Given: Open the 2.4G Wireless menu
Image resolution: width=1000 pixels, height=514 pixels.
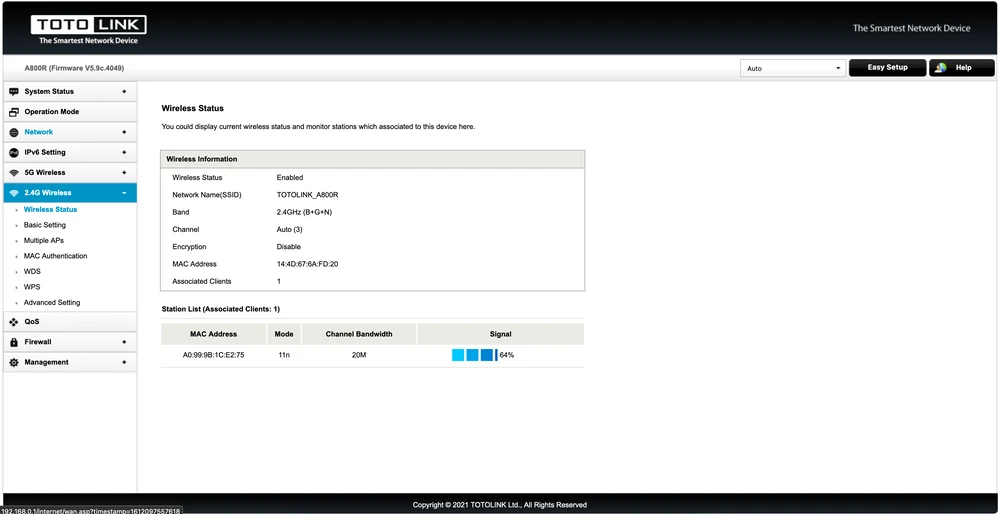Looking at the screenshot, I should point(70,193).
